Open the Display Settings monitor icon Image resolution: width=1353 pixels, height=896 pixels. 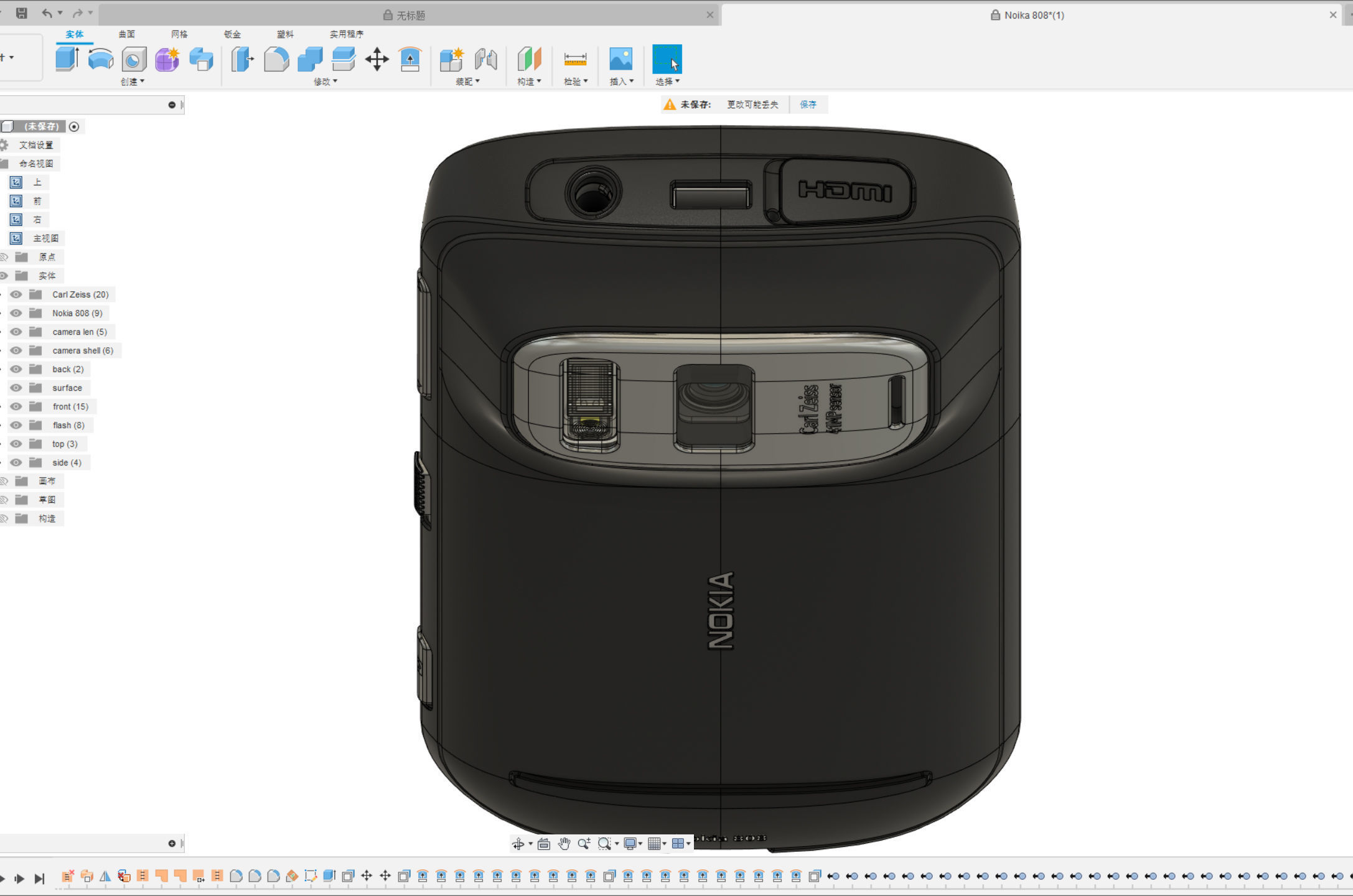click(x=630, y=844)
